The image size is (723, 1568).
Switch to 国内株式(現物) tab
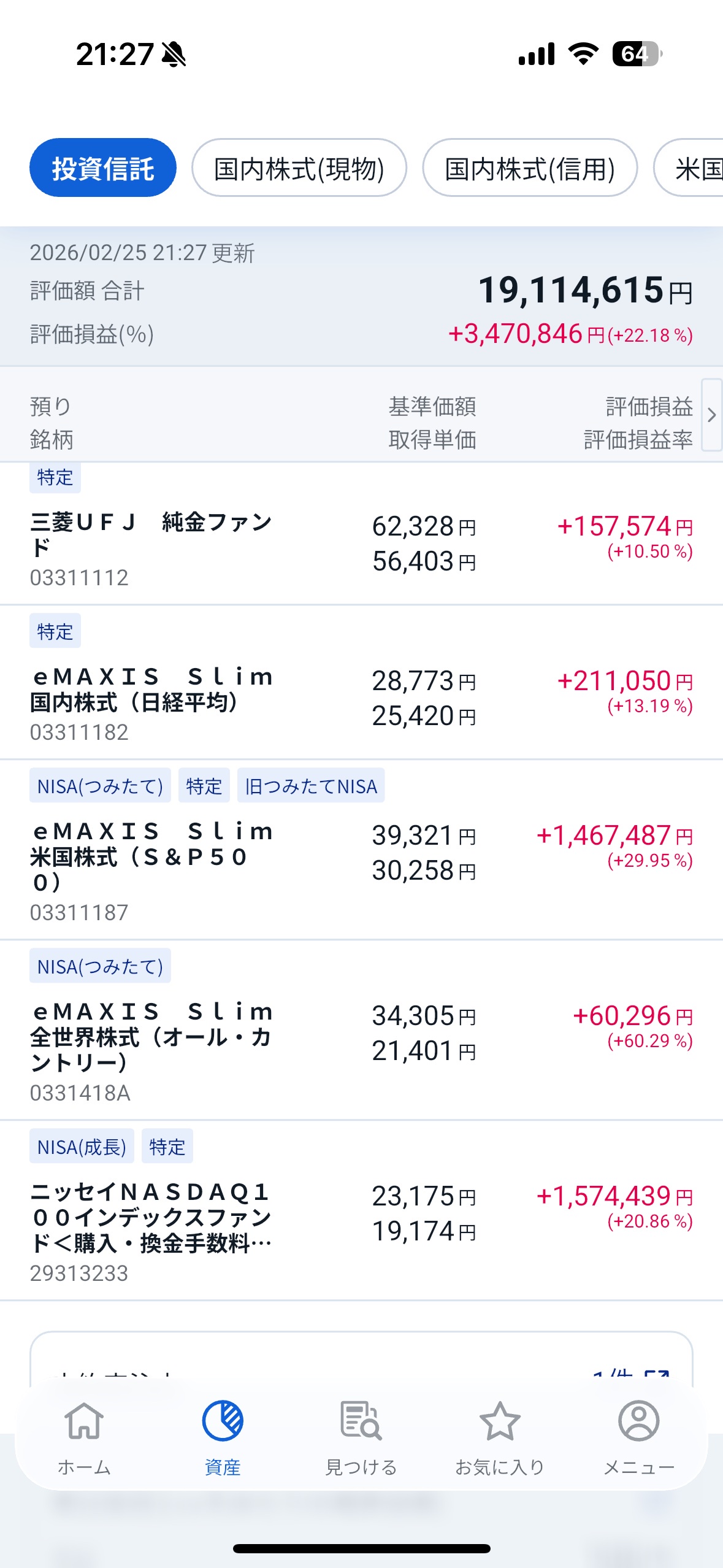[299, 168]
